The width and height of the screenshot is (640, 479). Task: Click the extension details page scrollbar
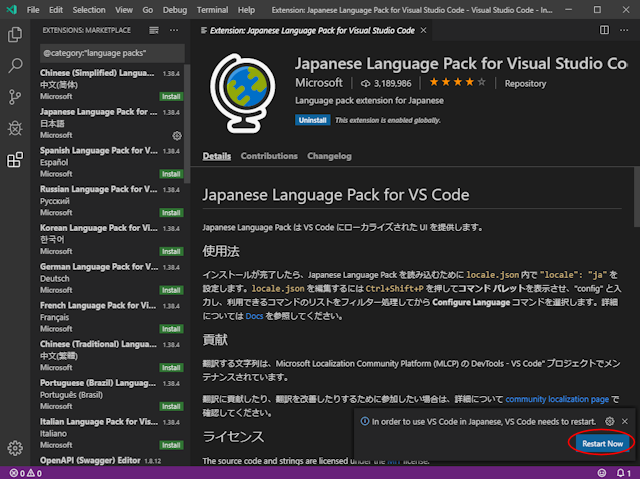(637, 197)
